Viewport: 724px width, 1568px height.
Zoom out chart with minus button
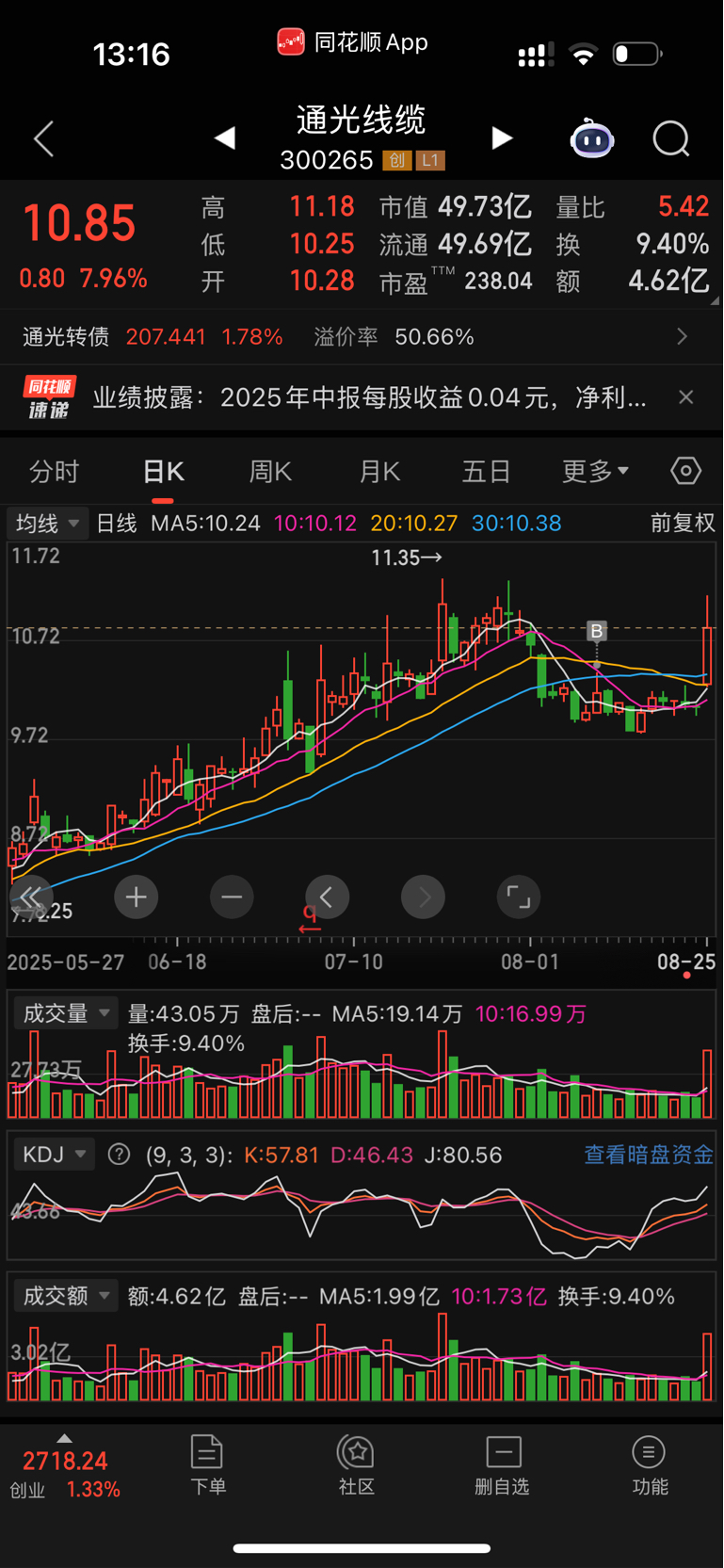click(x=232, y=897)
